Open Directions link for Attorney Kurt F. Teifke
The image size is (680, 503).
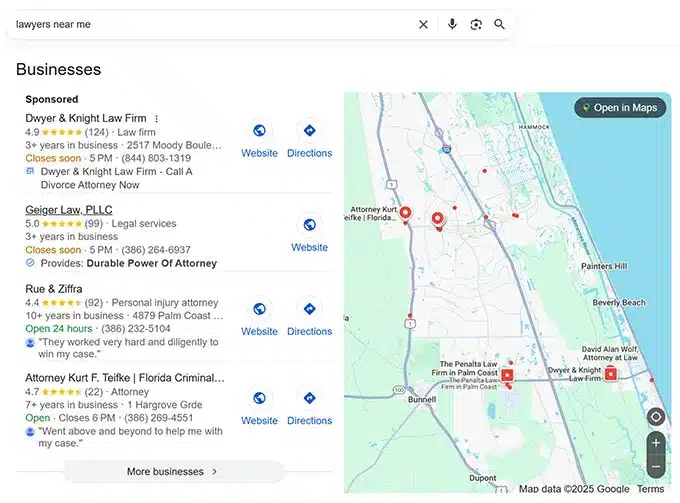(x=310, y=421)
